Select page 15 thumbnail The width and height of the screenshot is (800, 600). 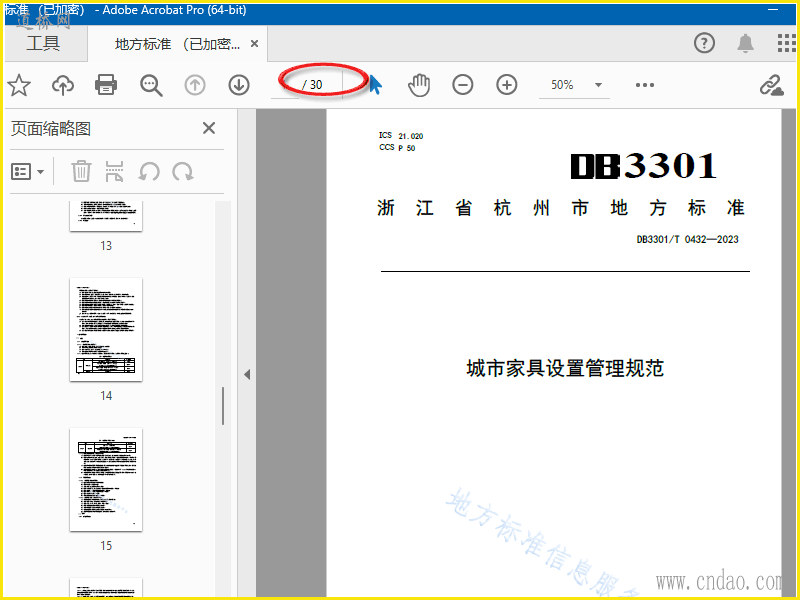pos(106,480)
